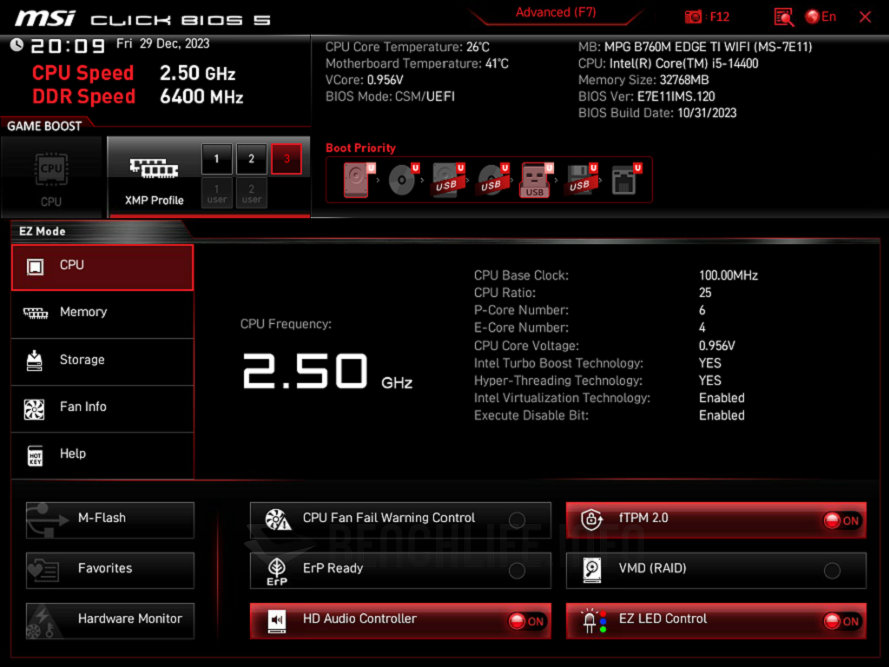
Task: Open the Memory tab
Action: pos(103,314)
